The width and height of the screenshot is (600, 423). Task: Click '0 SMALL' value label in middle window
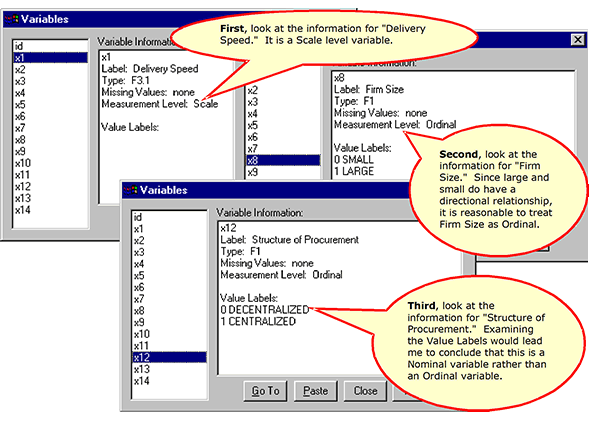(354, 160)
